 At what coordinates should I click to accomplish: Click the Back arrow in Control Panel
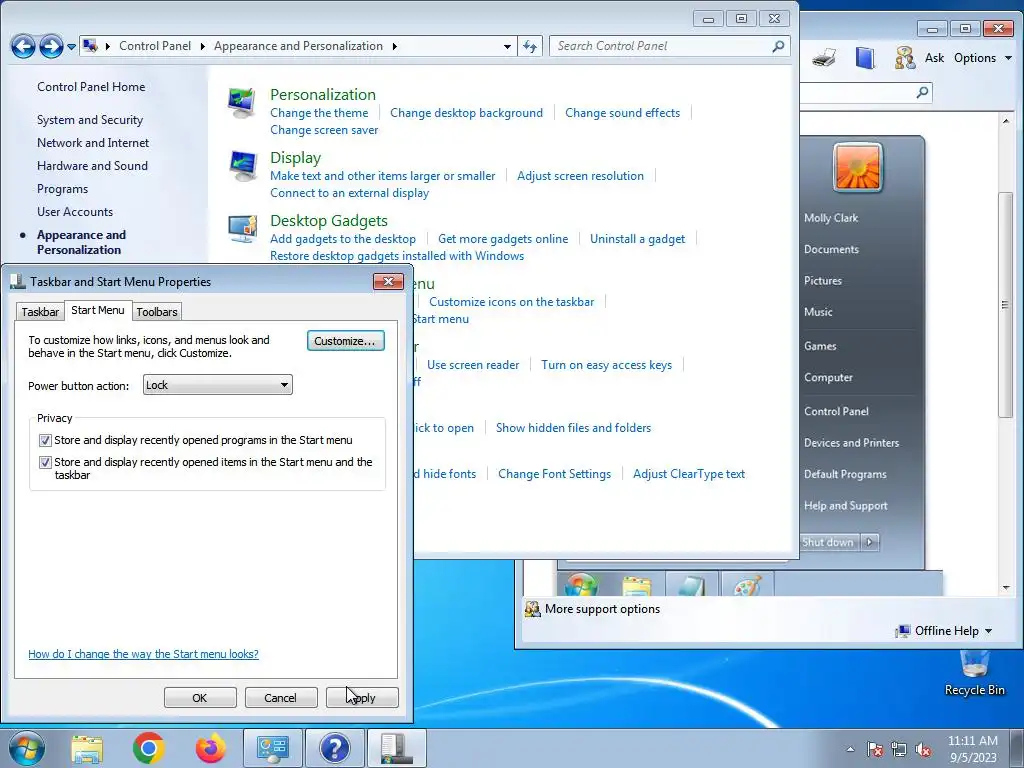click(23, 46)
